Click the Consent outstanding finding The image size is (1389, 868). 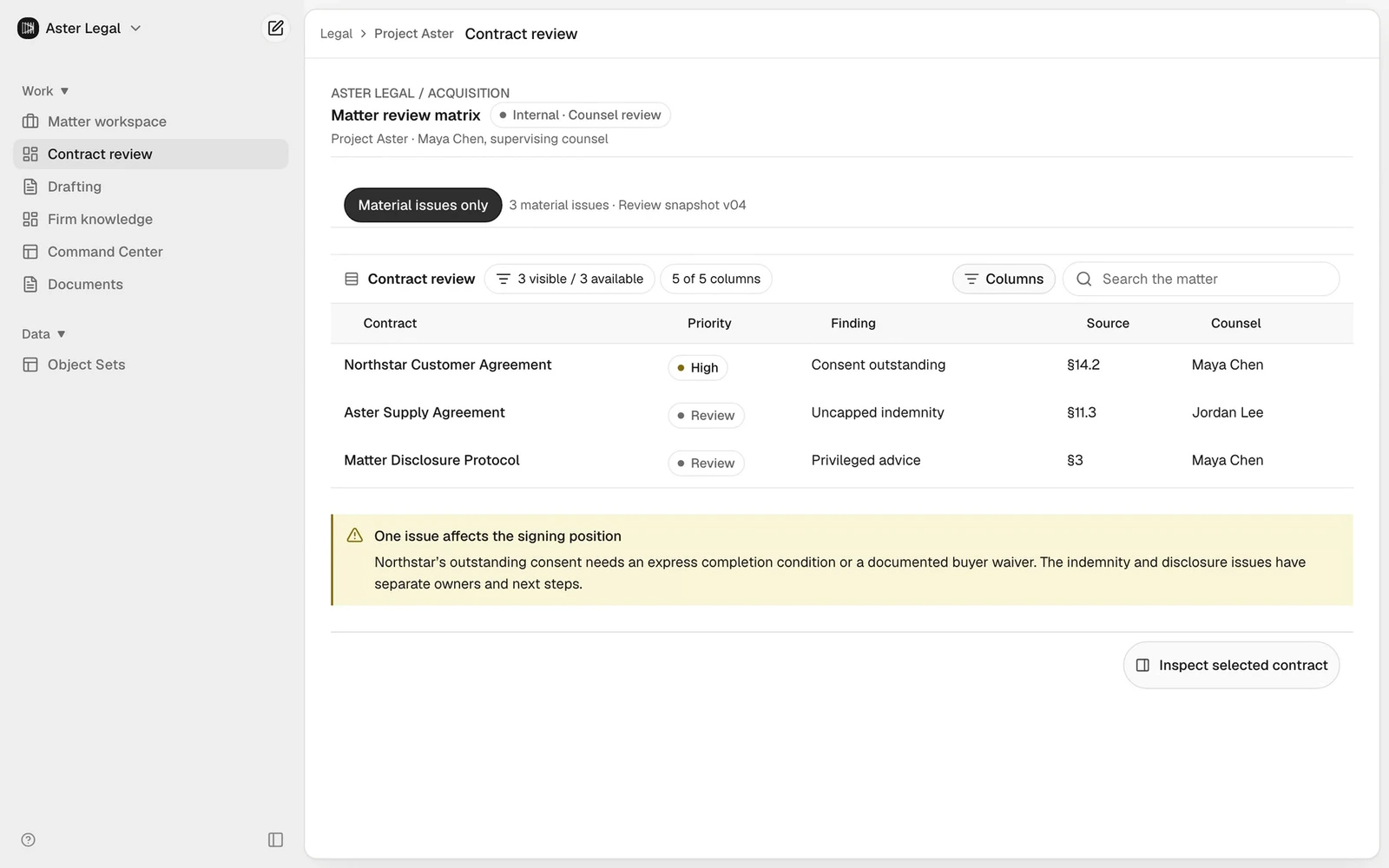pos(878,365)
